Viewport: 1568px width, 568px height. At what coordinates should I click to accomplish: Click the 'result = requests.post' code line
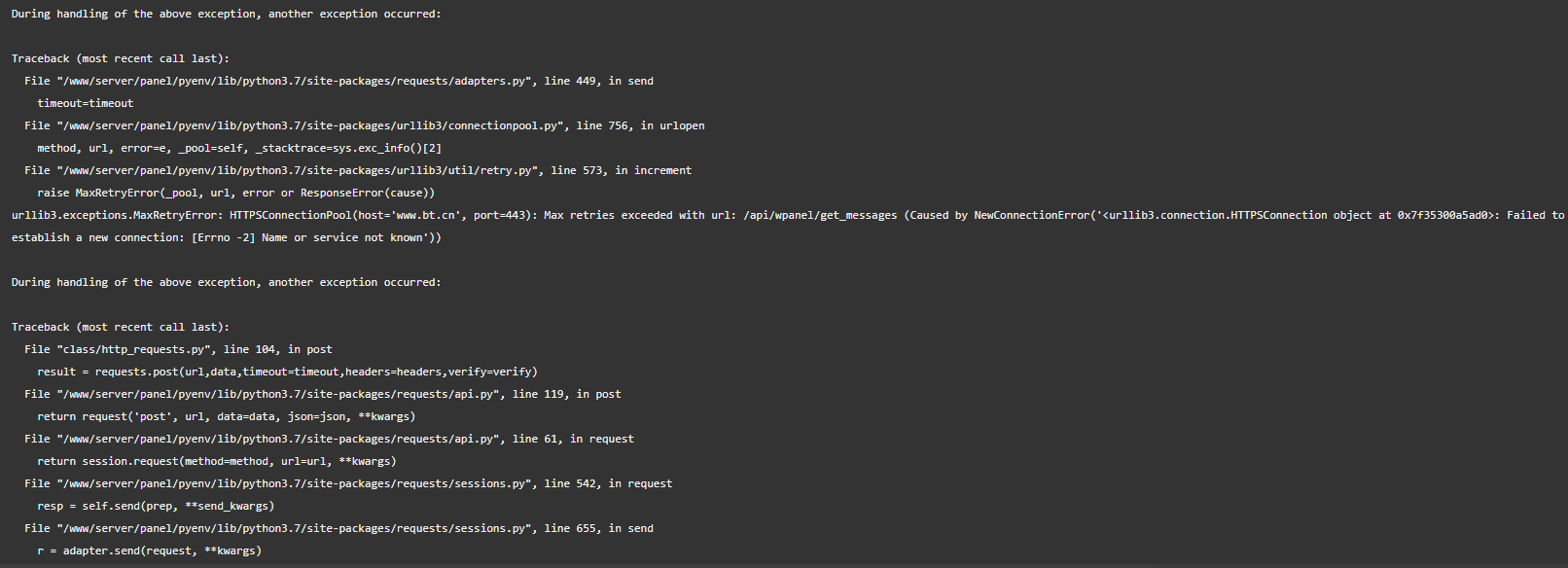(x=287, y=372)
